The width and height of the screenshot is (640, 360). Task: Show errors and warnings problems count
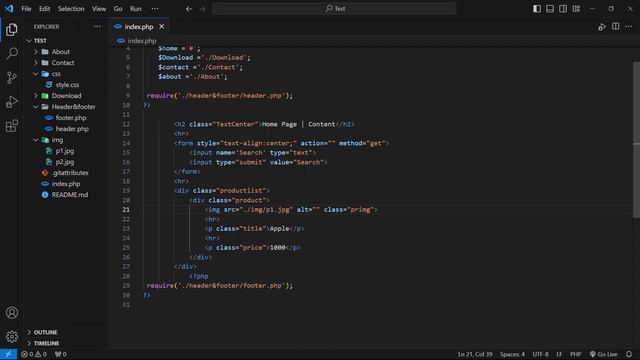(x=34, y=354)
